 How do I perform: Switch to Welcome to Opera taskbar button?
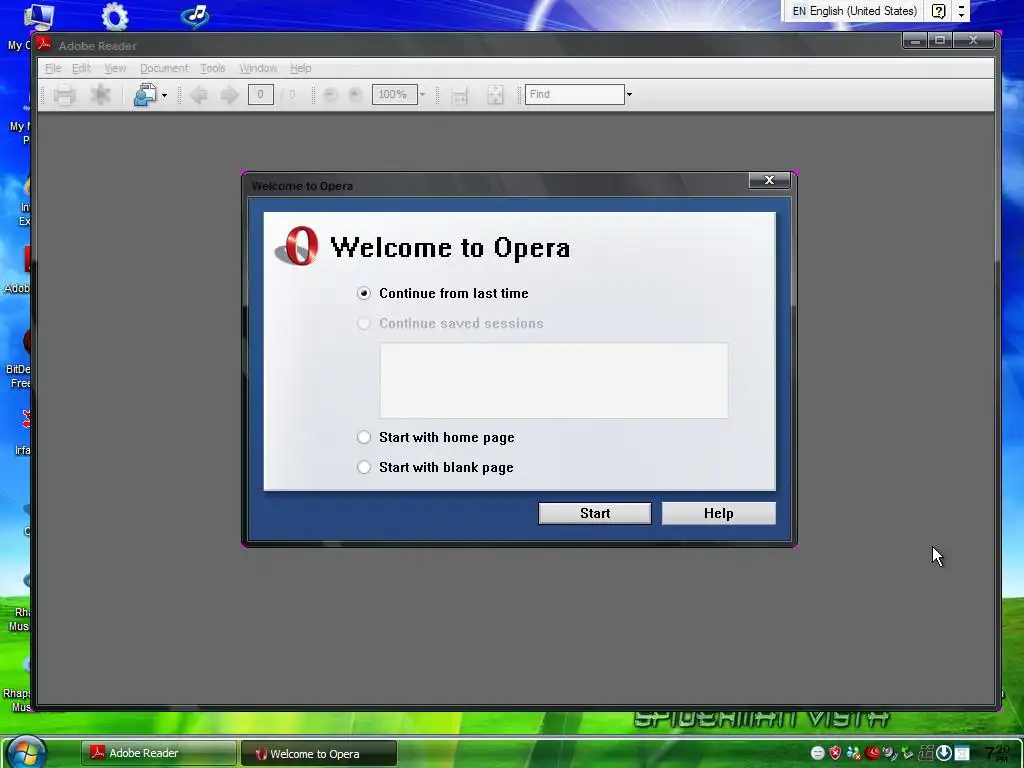[x=319, y=753]
